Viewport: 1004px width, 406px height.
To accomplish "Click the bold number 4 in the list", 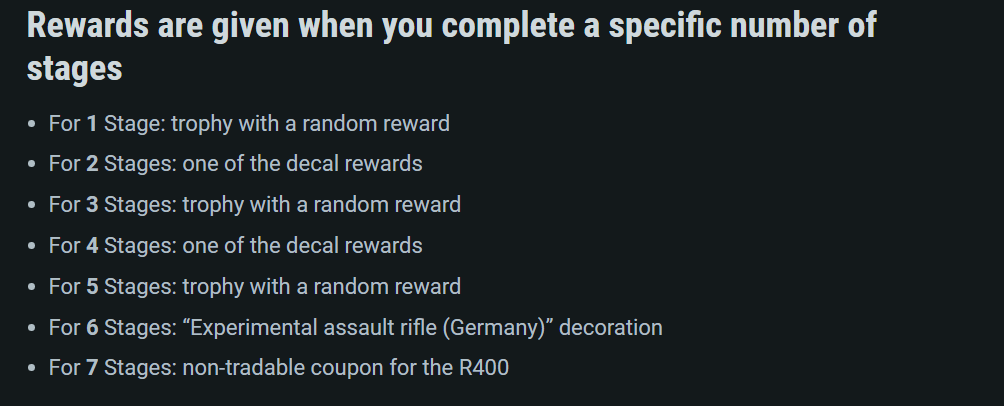I will 92,246.
